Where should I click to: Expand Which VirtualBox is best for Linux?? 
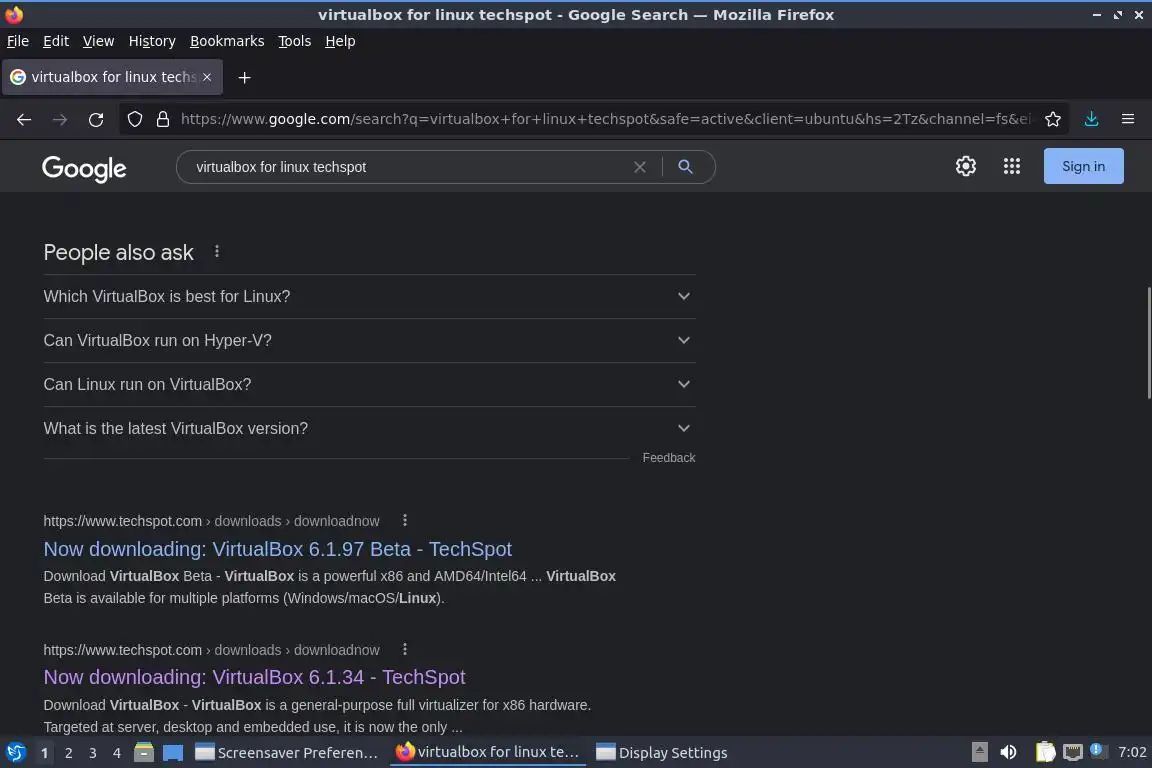pos(370,296)
